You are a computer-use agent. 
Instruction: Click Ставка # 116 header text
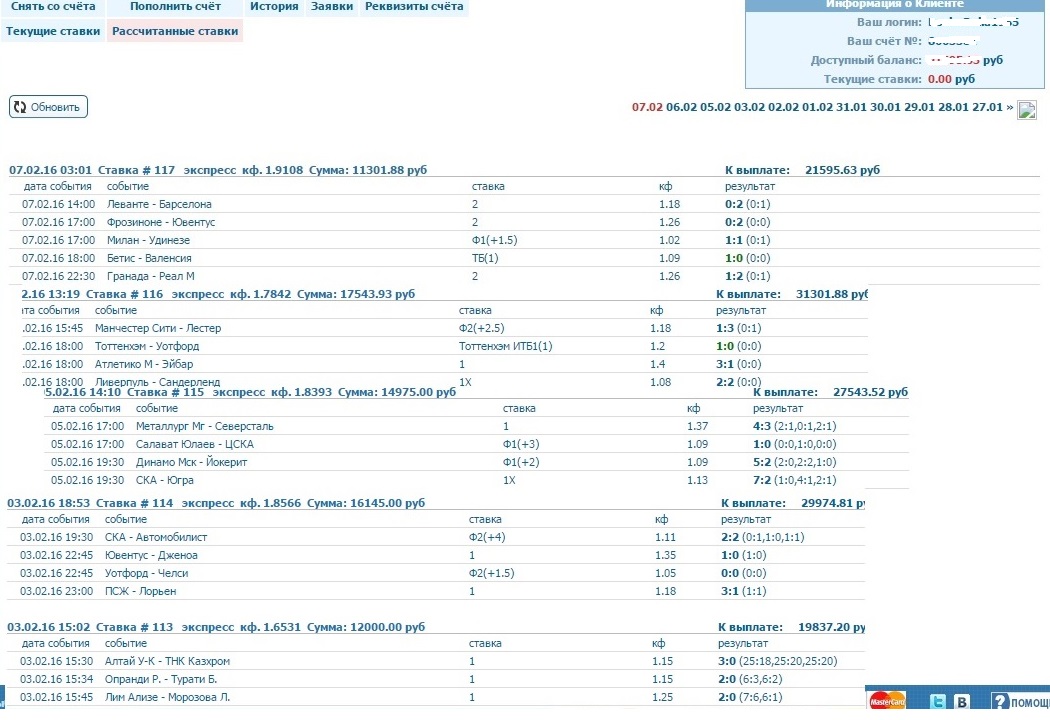pos(125,294)
